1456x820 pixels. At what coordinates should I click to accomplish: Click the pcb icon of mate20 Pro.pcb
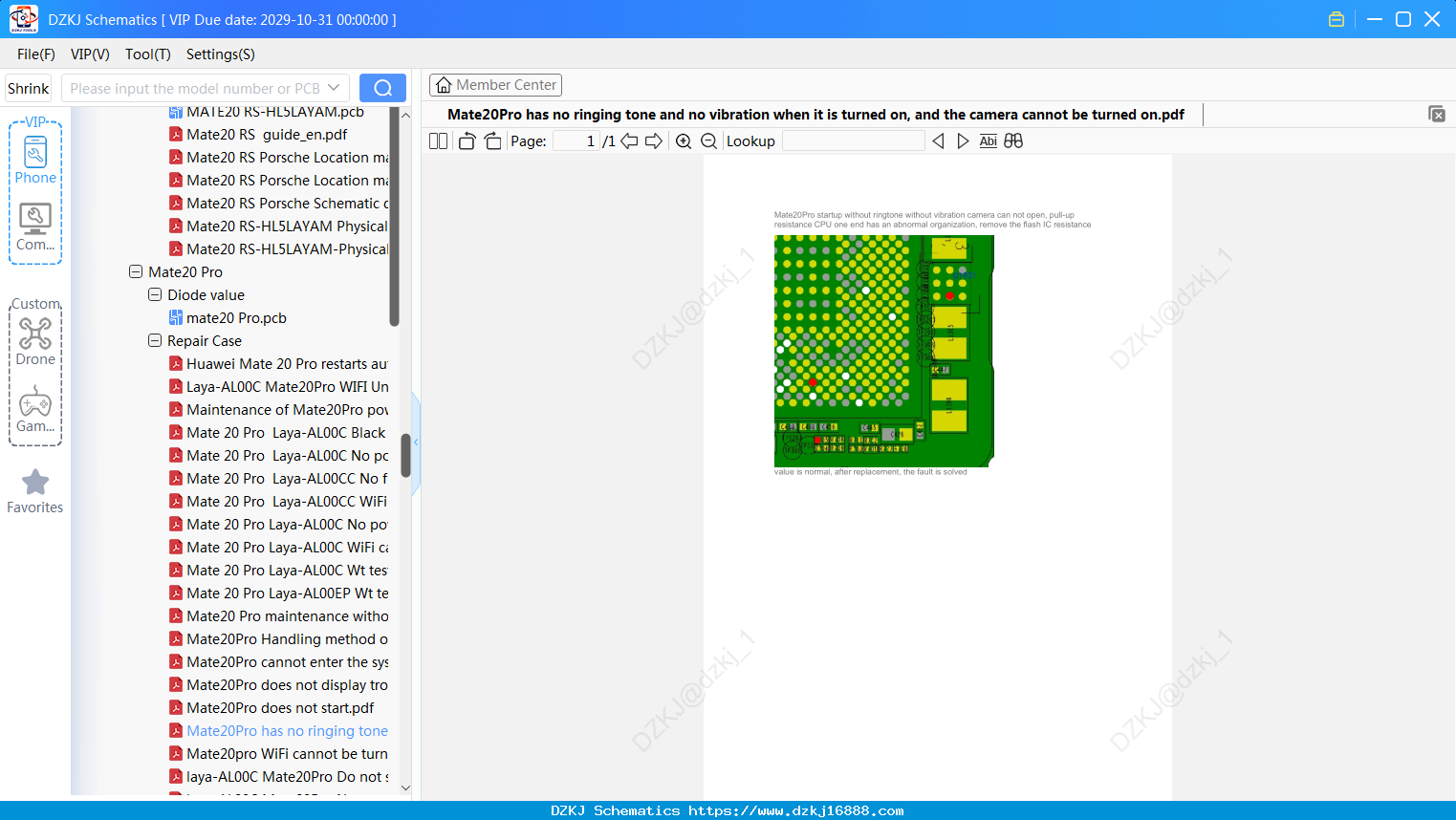[176, 317]
